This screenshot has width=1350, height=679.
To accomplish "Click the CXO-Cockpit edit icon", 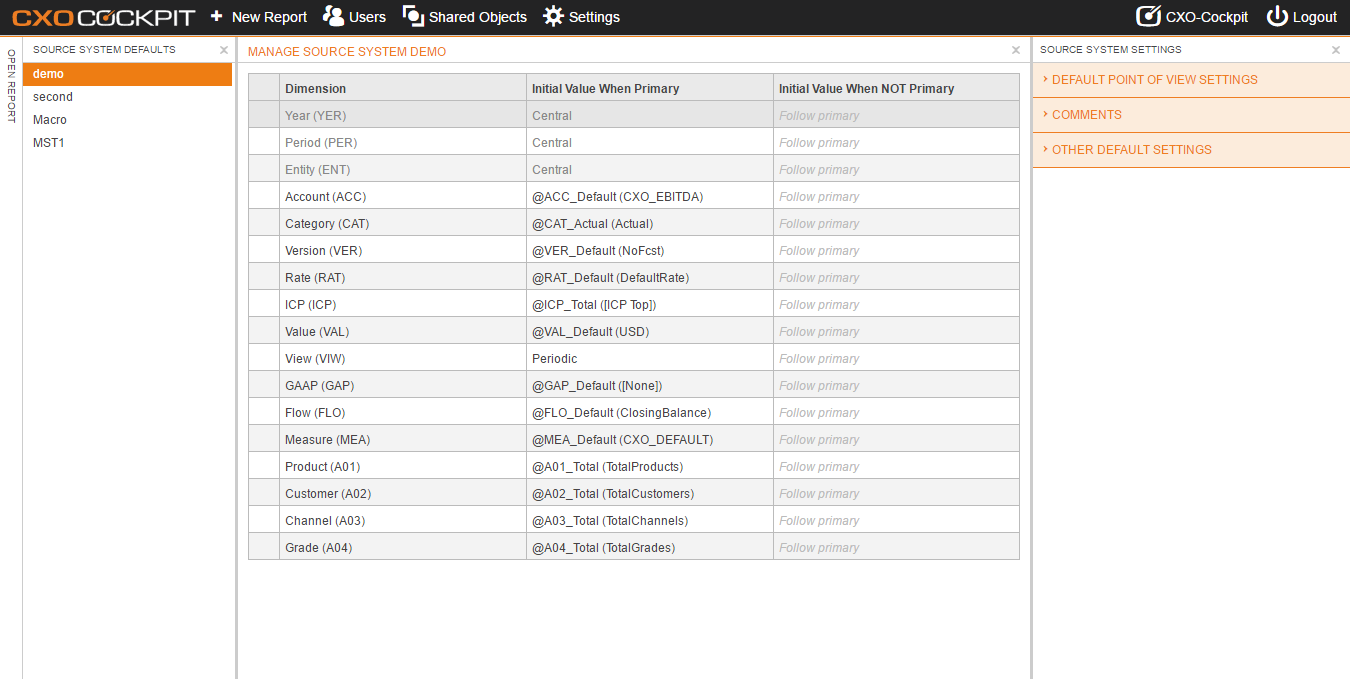I will coord(1148,16).
